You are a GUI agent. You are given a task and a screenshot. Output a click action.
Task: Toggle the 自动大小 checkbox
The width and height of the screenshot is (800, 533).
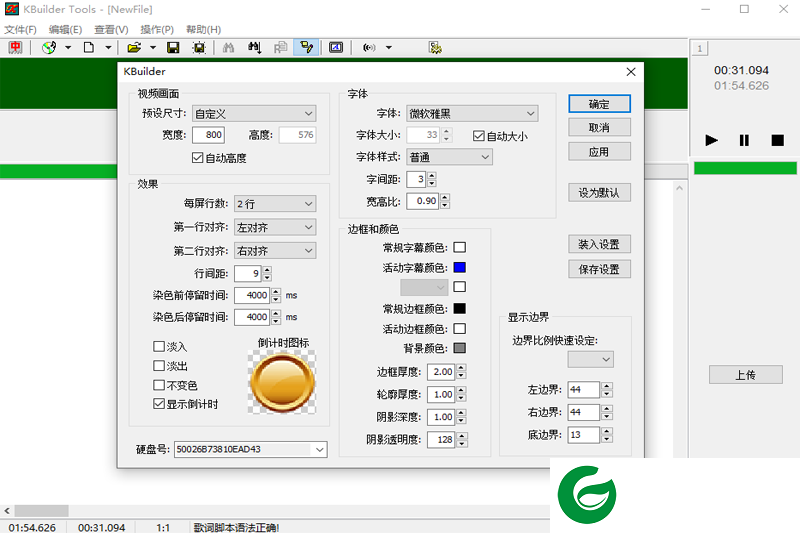pyautogui.click(x=479, y=136)
